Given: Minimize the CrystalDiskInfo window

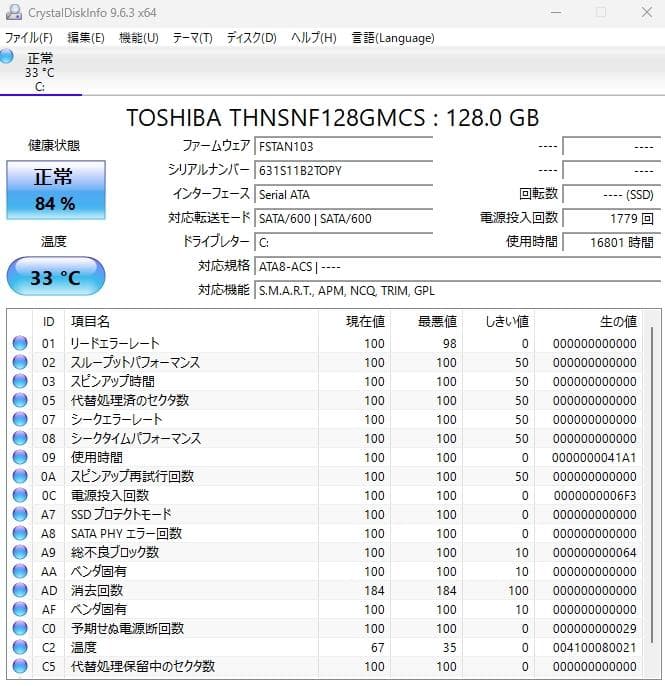Looking at the screenshot, I should click(556, 12).
